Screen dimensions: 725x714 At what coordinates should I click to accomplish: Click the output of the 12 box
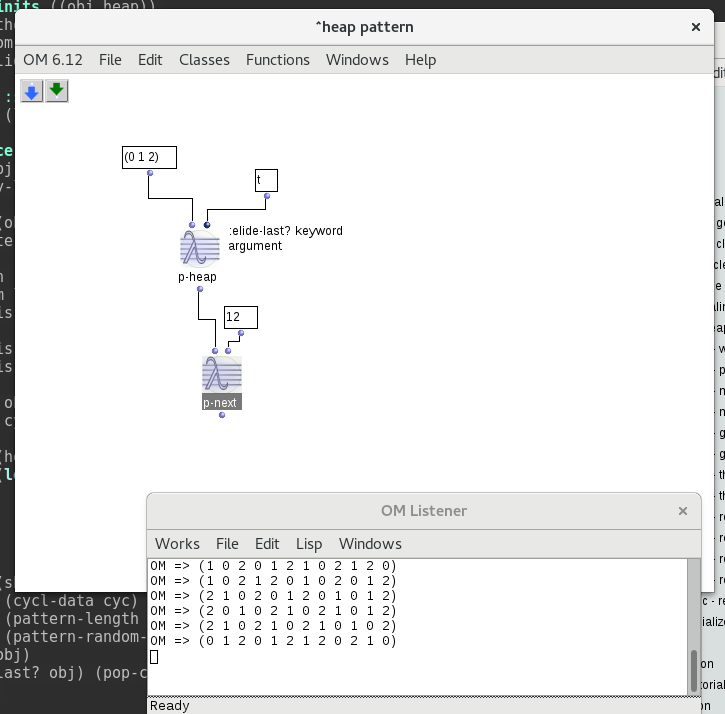[x=241, y=333]
